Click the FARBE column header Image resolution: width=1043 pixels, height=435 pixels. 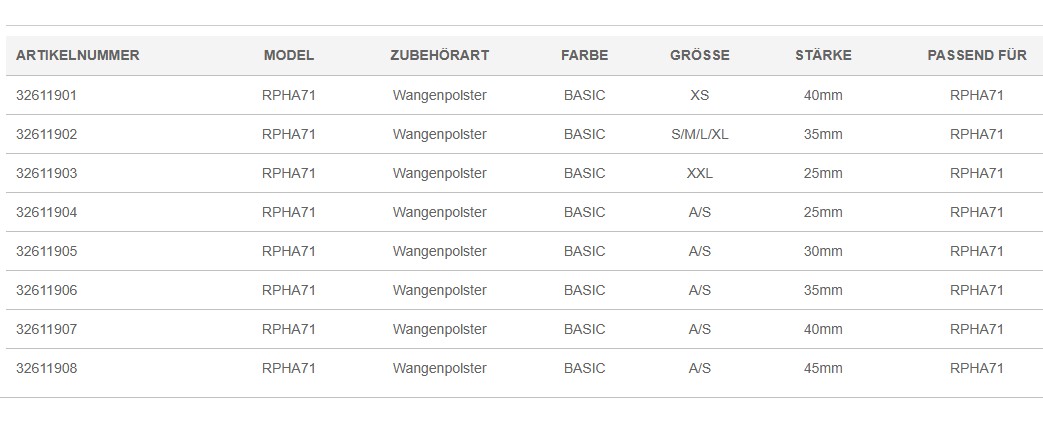[x=585, y=55]
